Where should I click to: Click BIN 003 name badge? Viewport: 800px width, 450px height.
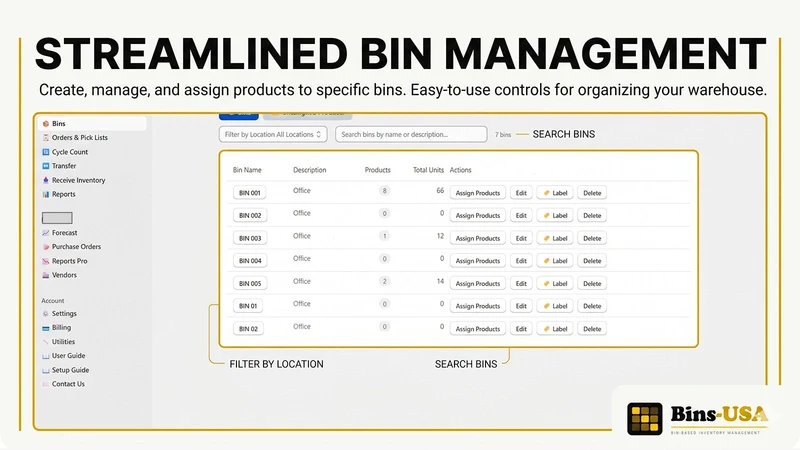click(x=250, y=238)
